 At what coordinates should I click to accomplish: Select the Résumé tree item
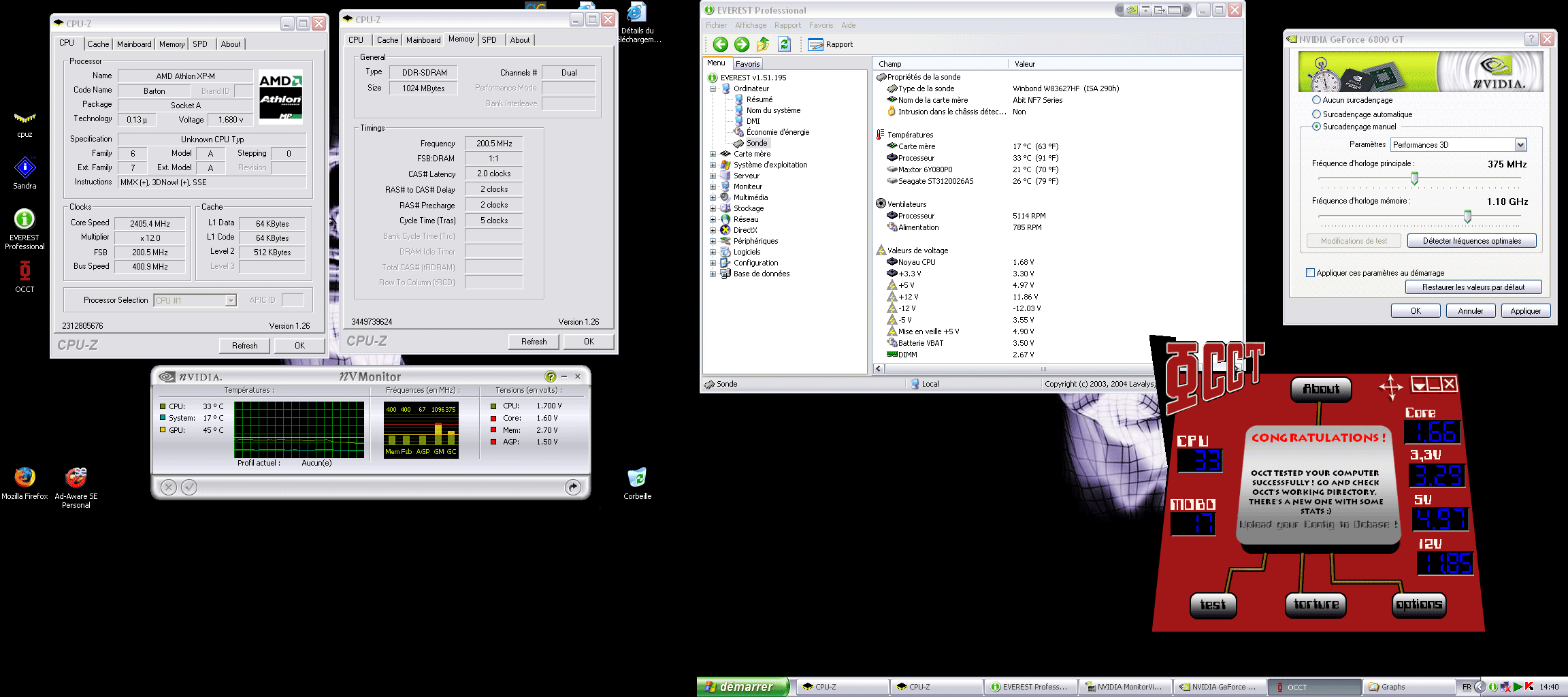tap(759, 99)
